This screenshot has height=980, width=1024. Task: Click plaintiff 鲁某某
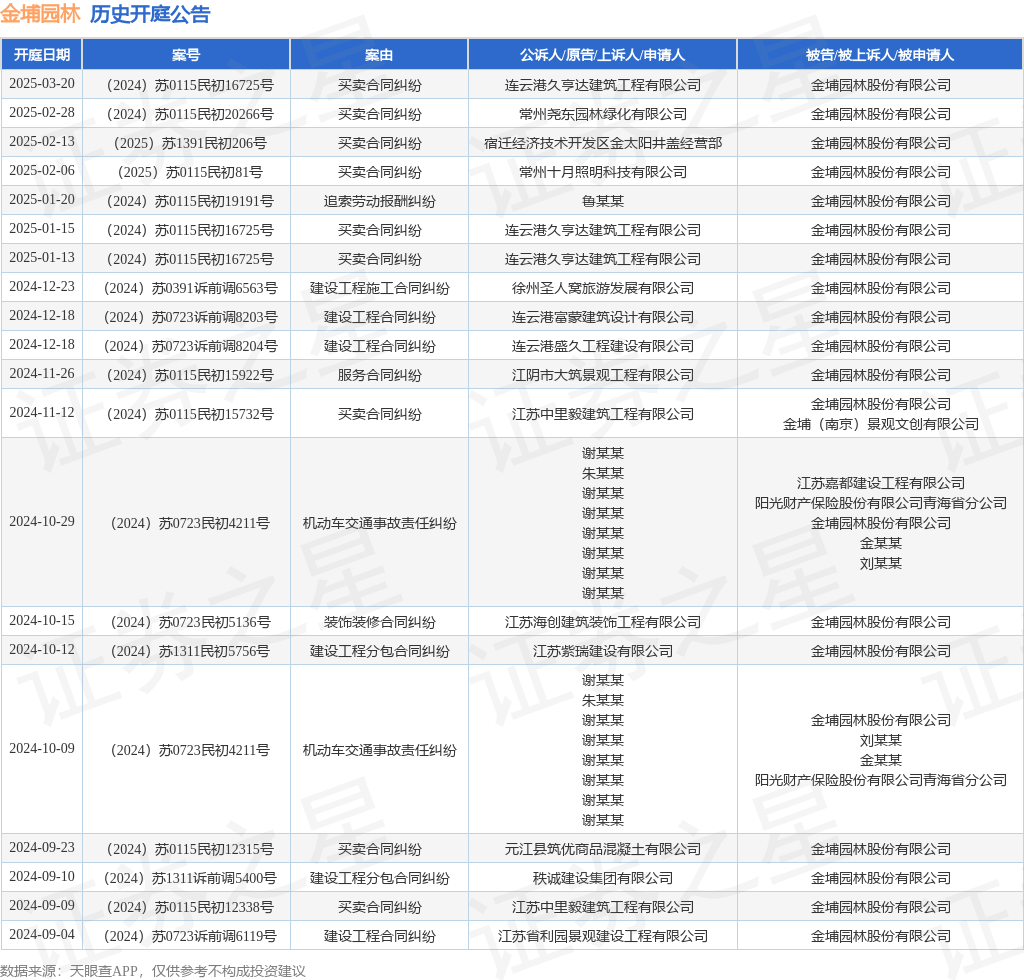(603, 201)
